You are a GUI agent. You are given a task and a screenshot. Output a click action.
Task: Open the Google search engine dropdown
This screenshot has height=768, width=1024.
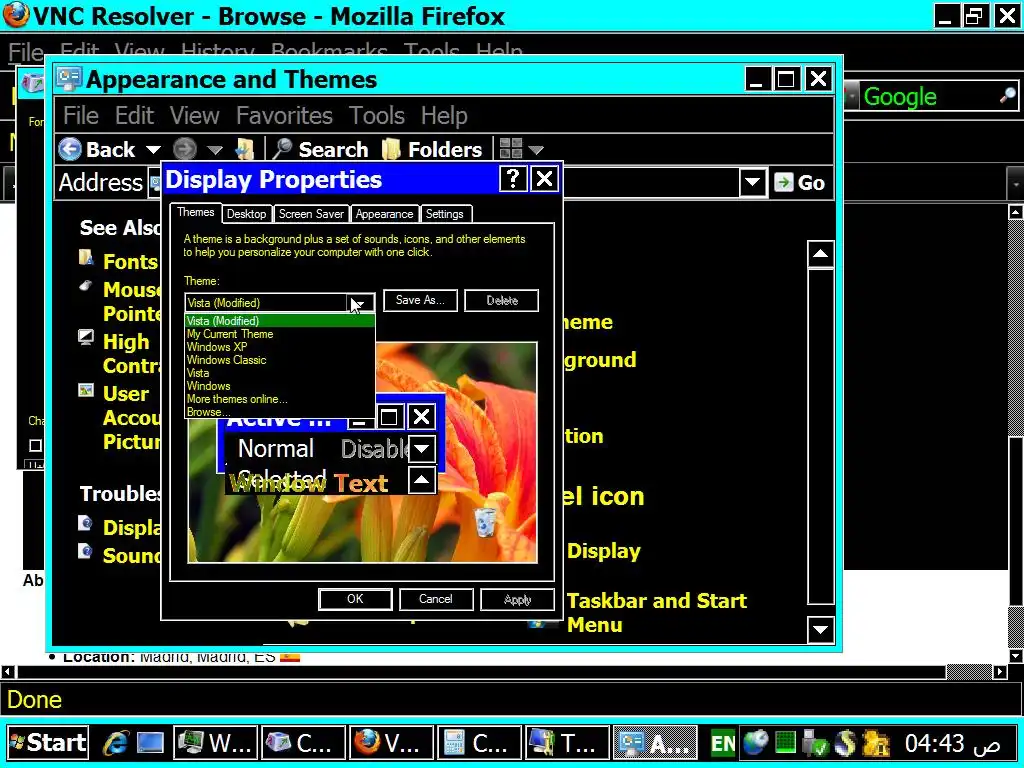pos(852,97)
